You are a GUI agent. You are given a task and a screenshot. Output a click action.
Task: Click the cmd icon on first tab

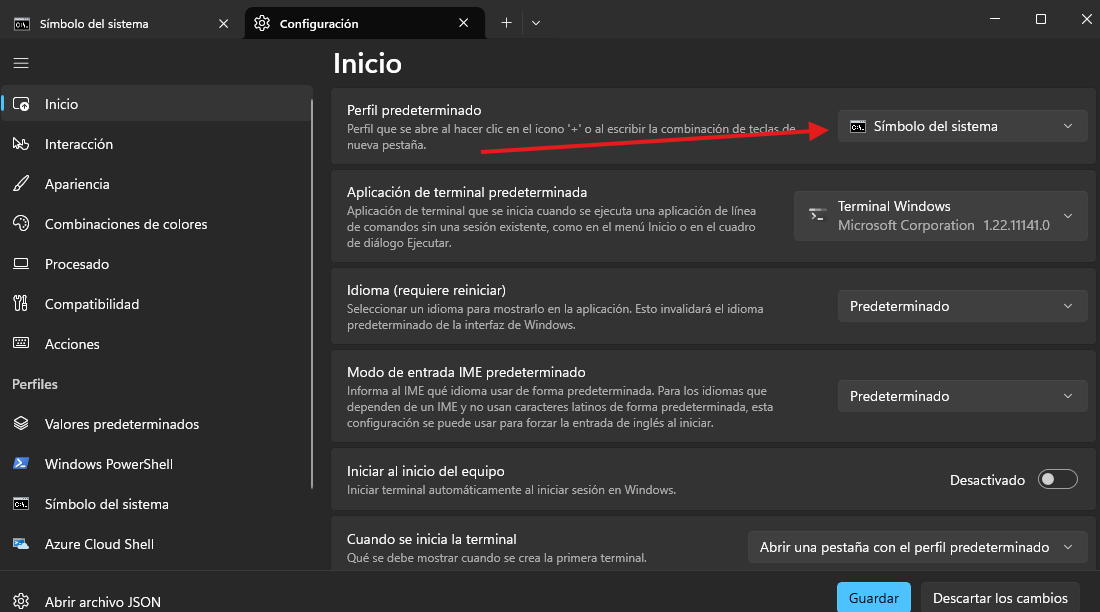pyautogui.click(x=22, y=24)
